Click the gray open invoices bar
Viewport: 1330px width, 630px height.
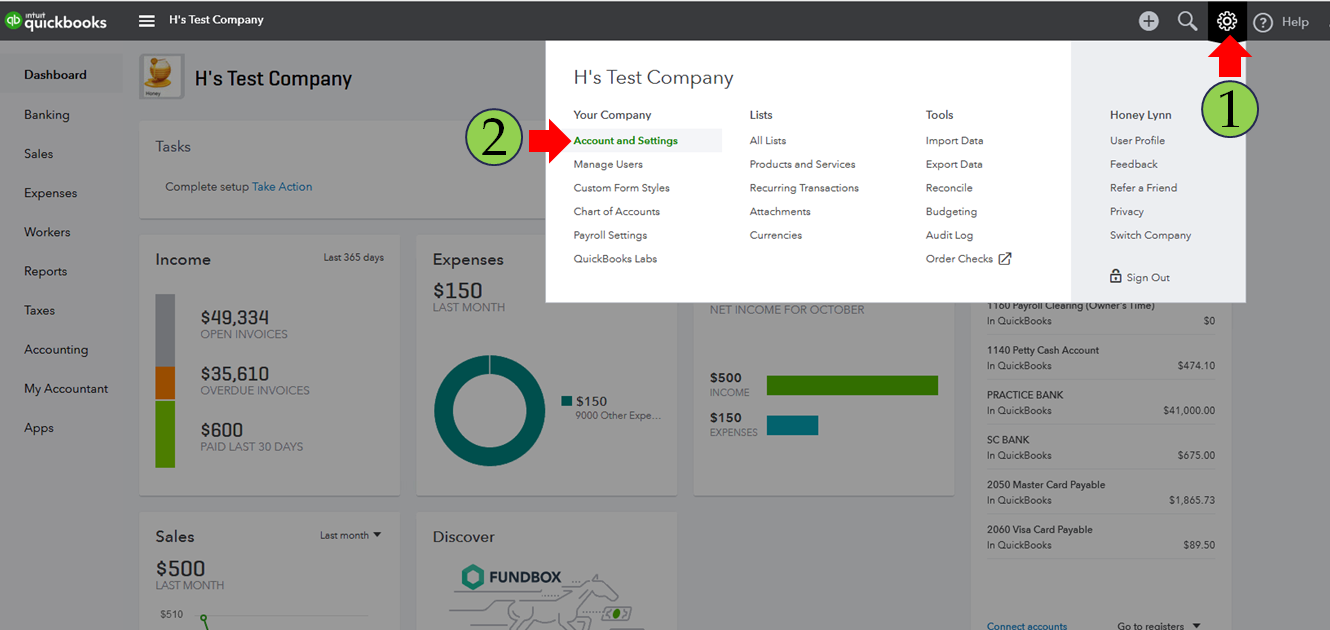pos(165,330)
